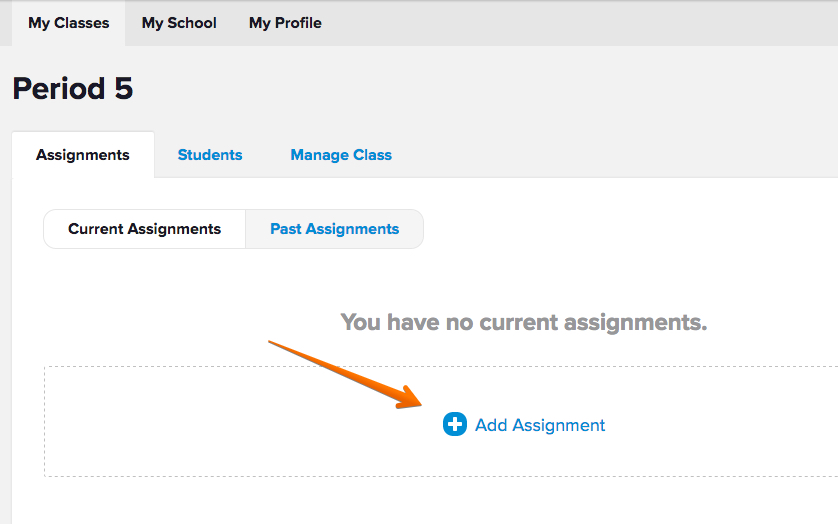Select the Assignments class tab
This screenshot has width=838, height=524.
pos(83,155)
